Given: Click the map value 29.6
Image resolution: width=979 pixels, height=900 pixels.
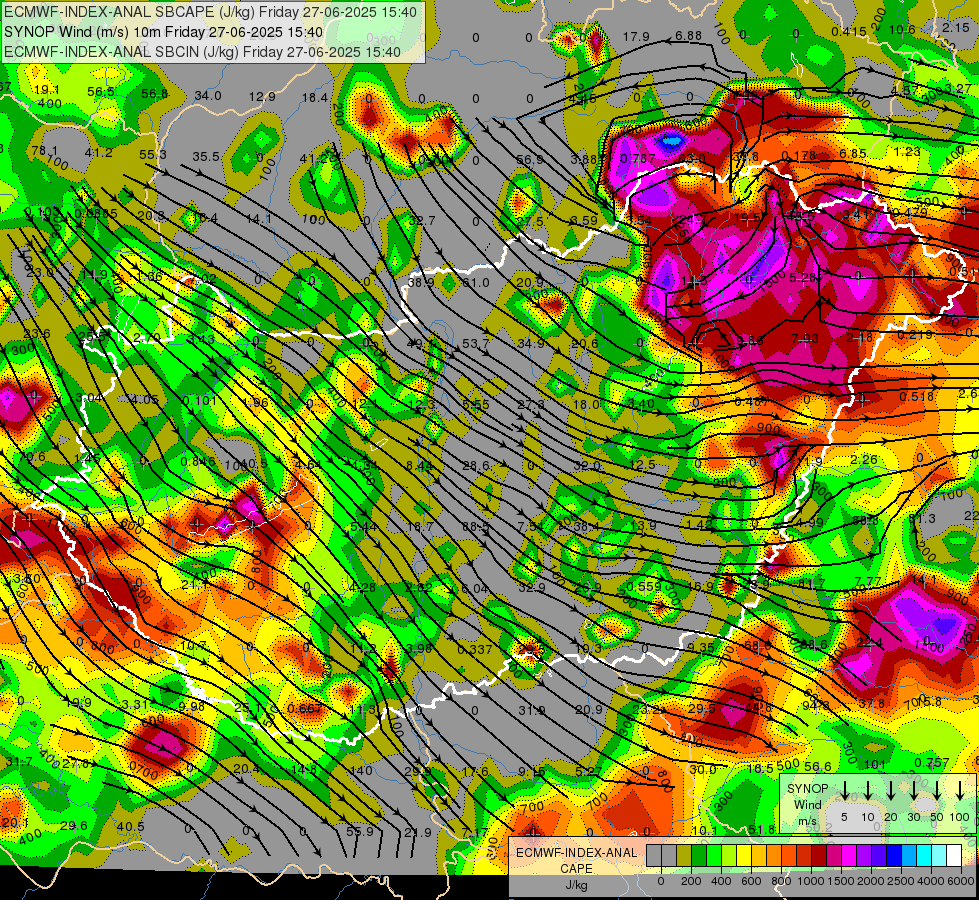Looking at the screenshot, I should (74, 826).
